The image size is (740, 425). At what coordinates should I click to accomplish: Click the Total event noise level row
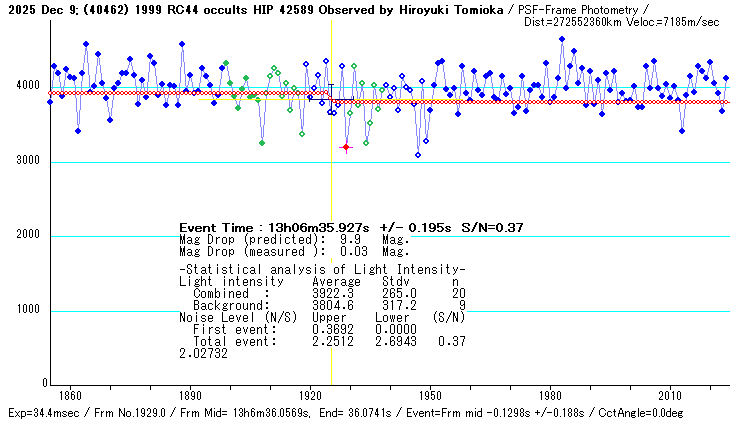[310, 341]
